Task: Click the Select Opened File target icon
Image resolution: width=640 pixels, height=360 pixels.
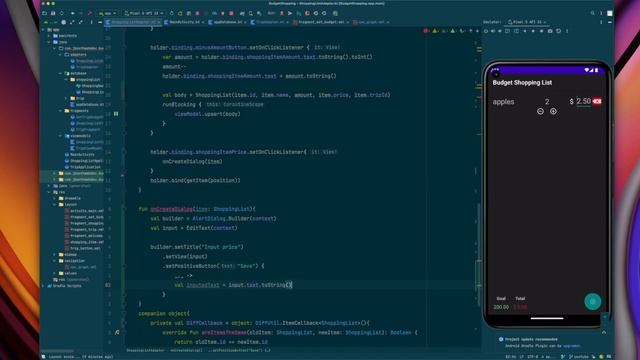Action: 64,22
